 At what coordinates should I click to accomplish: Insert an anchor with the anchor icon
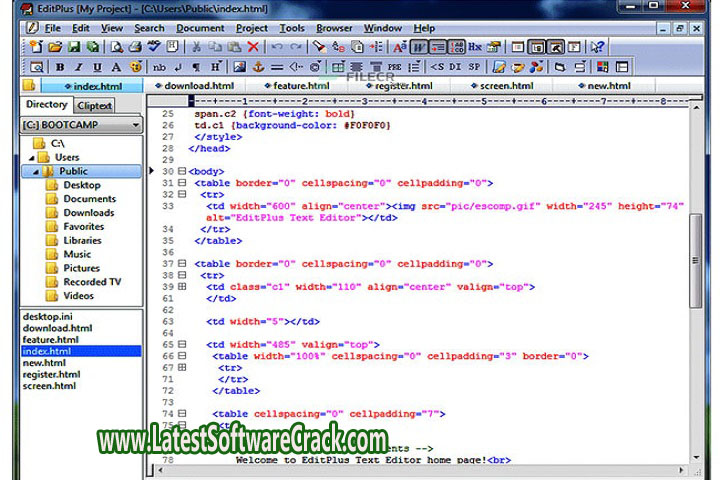257,67
